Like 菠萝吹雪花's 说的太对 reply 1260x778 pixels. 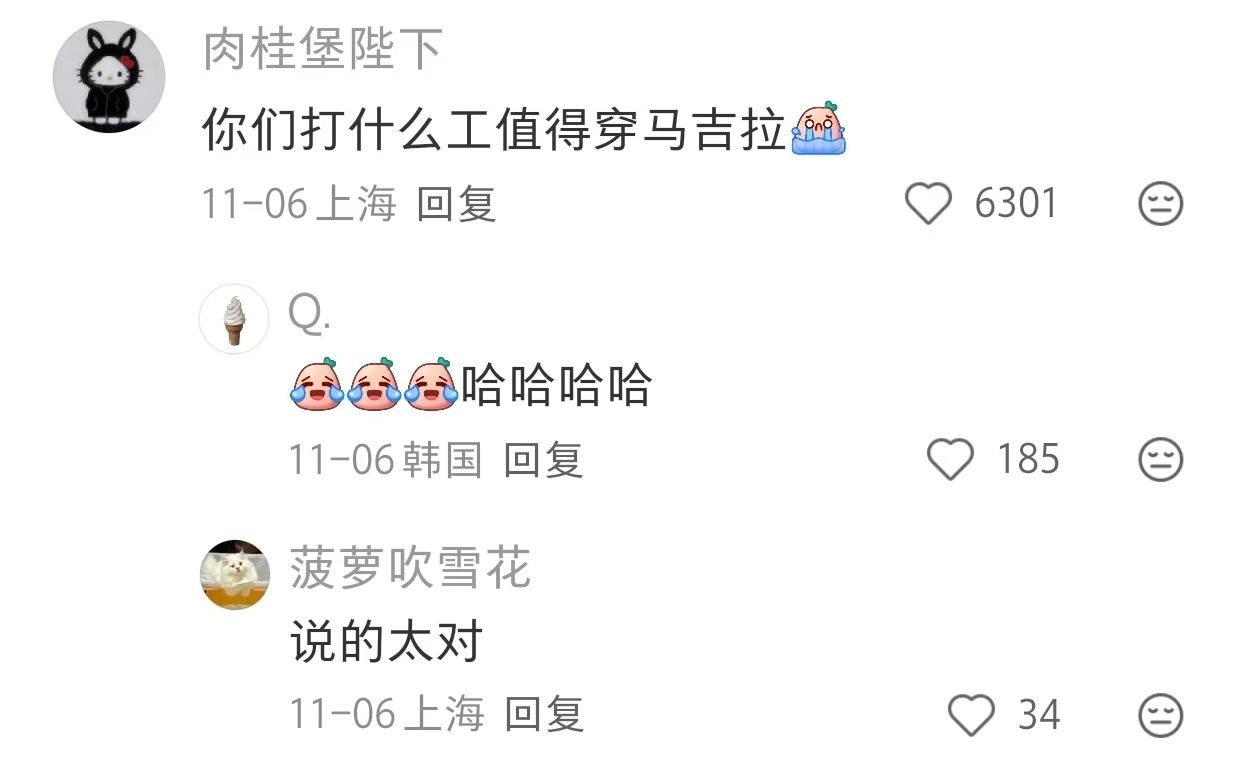[x=971, y=715]
